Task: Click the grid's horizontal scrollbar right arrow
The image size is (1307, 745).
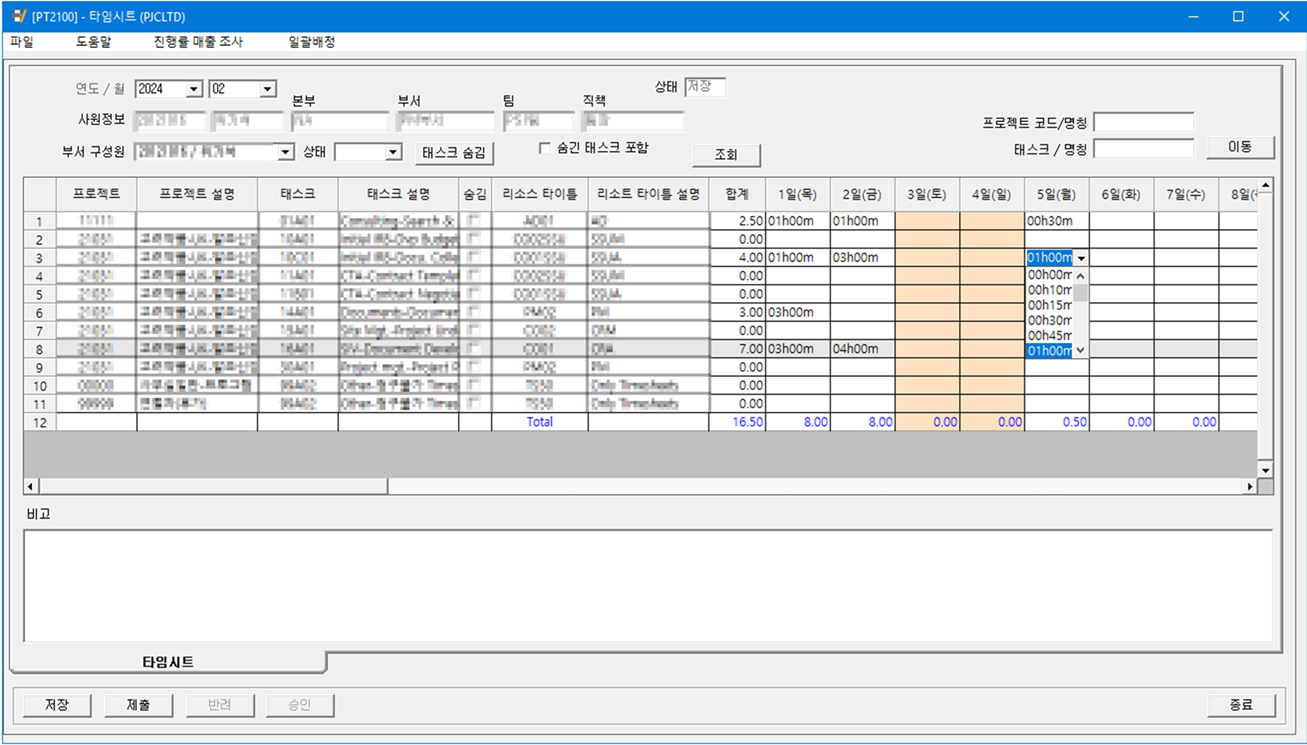Action: pos(1249,487)
